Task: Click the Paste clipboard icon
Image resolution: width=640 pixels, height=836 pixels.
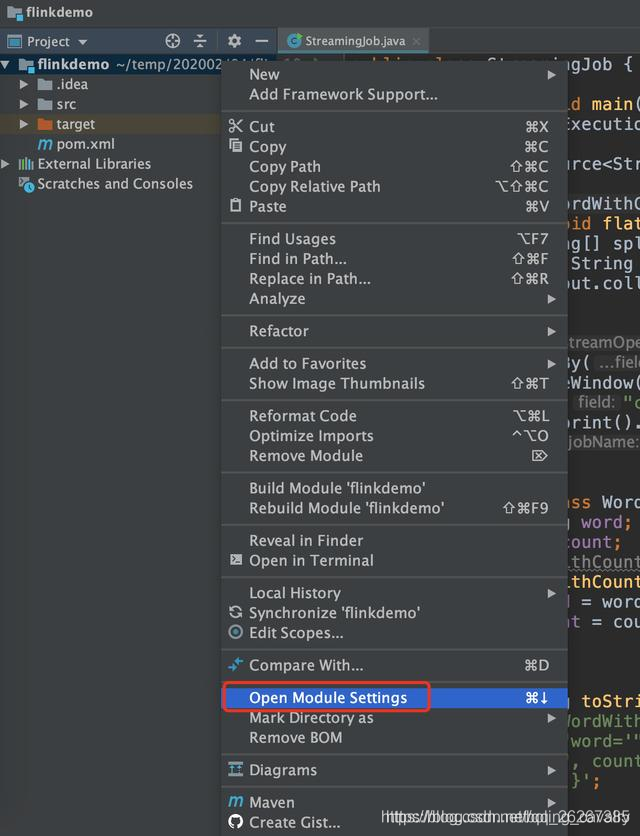Action: [235, 205]
